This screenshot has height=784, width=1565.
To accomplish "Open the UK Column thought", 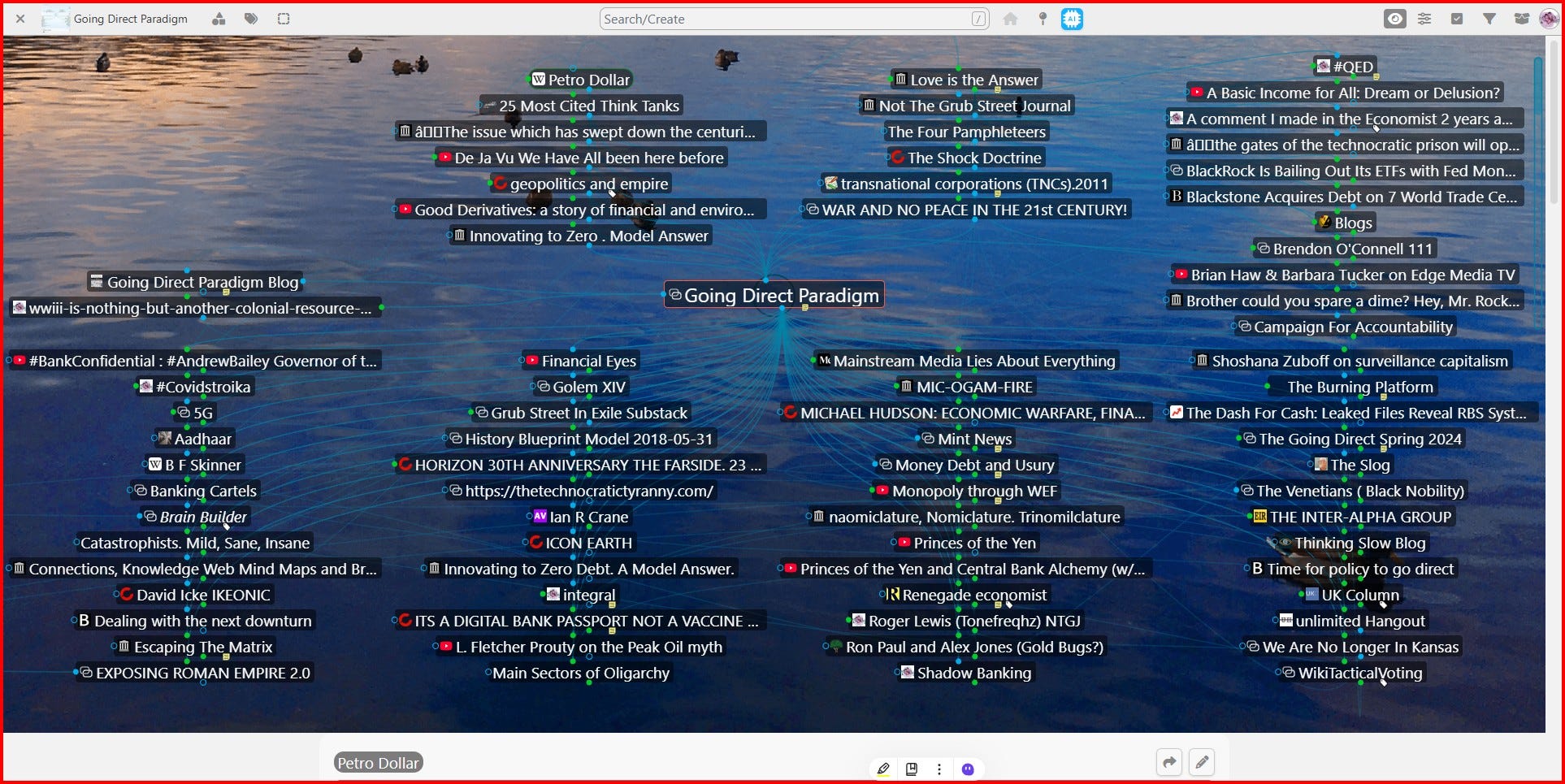I will coord(1352,595).
